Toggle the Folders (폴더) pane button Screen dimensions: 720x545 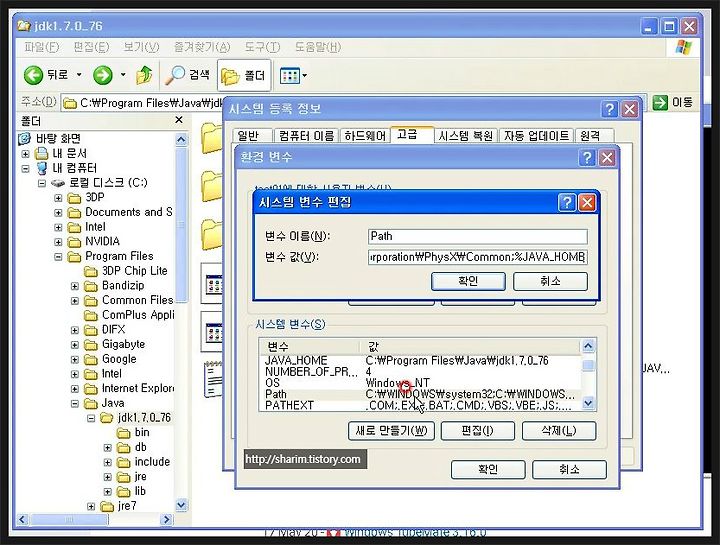(x=244, y=75)
